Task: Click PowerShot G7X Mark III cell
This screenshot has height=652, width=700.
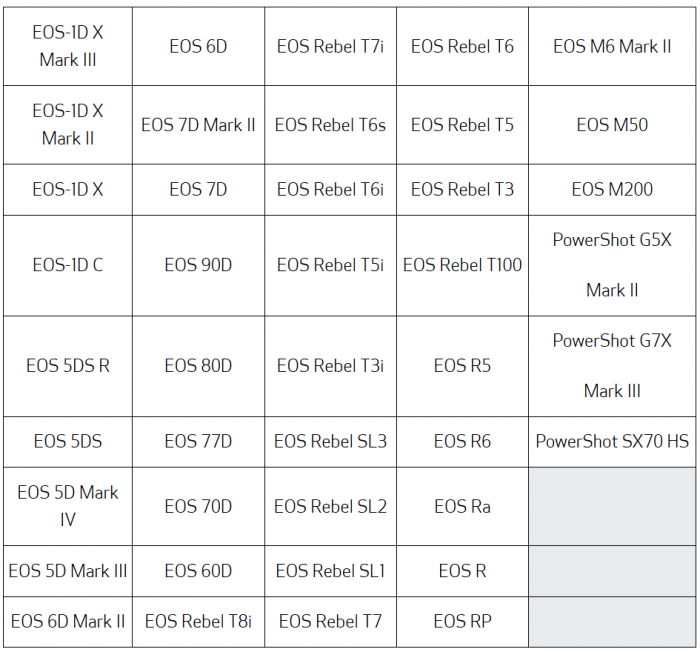Action: coord(612,366)
